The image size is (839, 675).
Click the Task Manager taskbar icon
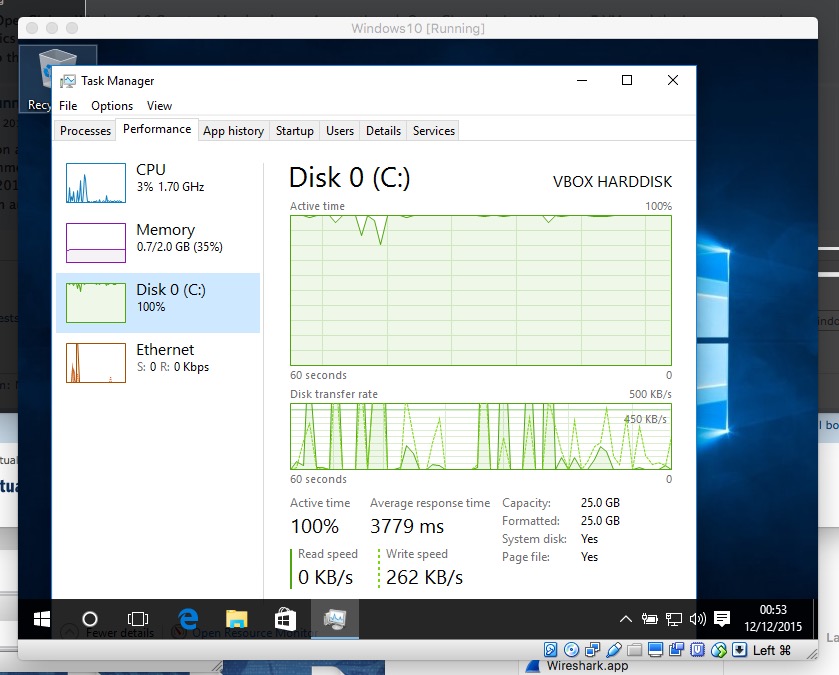pyautogui.click(x=335, y=619)
